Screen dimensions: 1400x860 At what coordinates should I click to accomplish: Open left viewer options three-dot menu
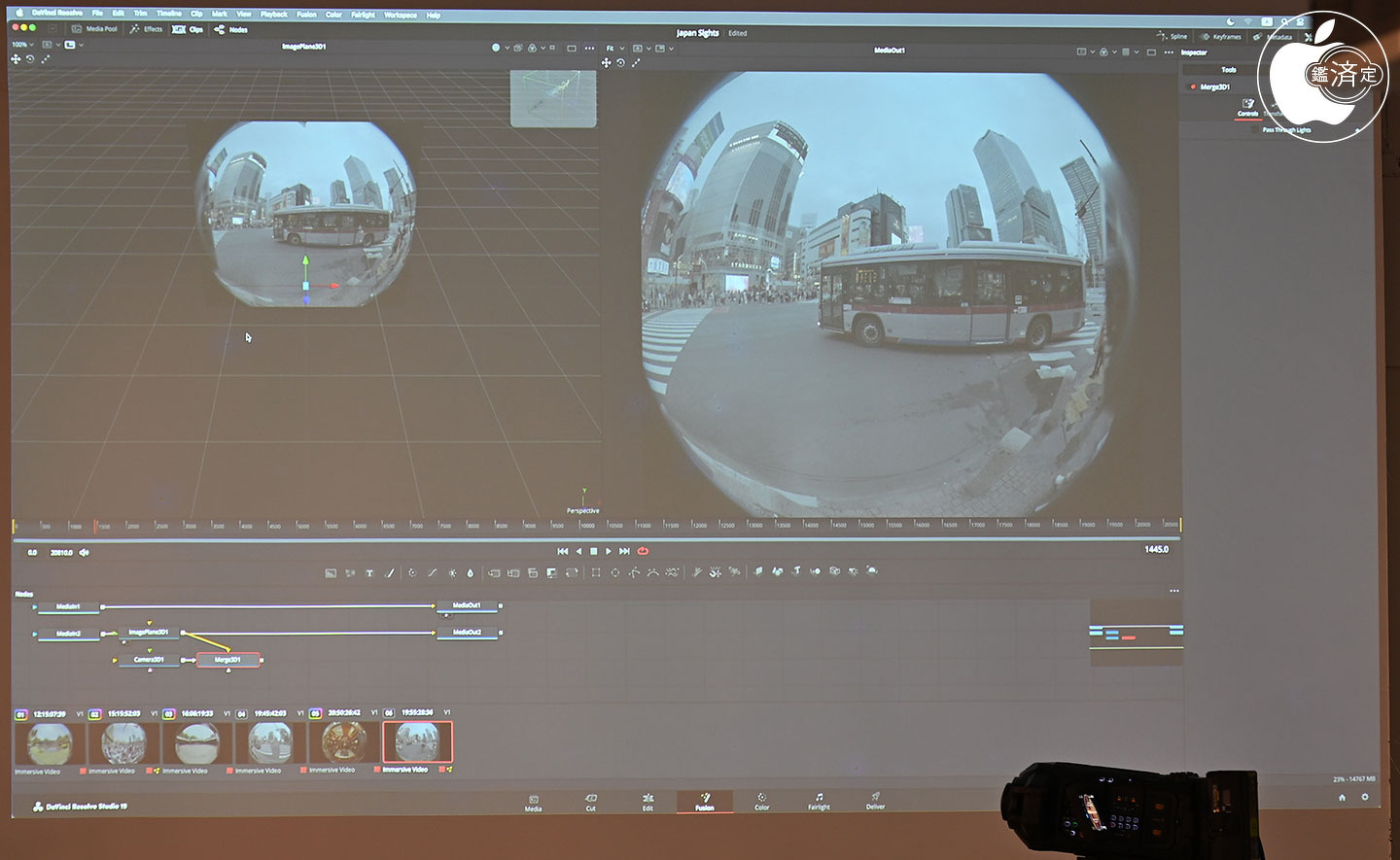click(589, 48)
